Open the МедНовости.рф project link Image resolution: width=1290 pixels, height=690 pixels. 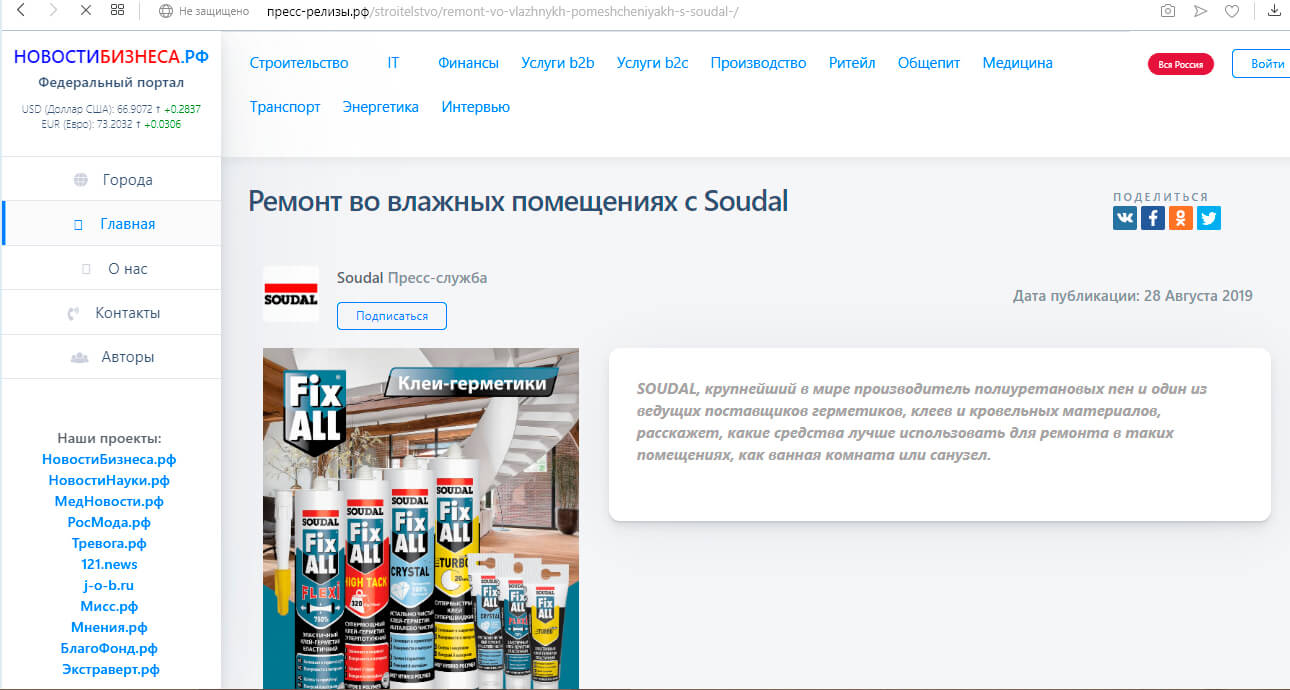(109, 501)
